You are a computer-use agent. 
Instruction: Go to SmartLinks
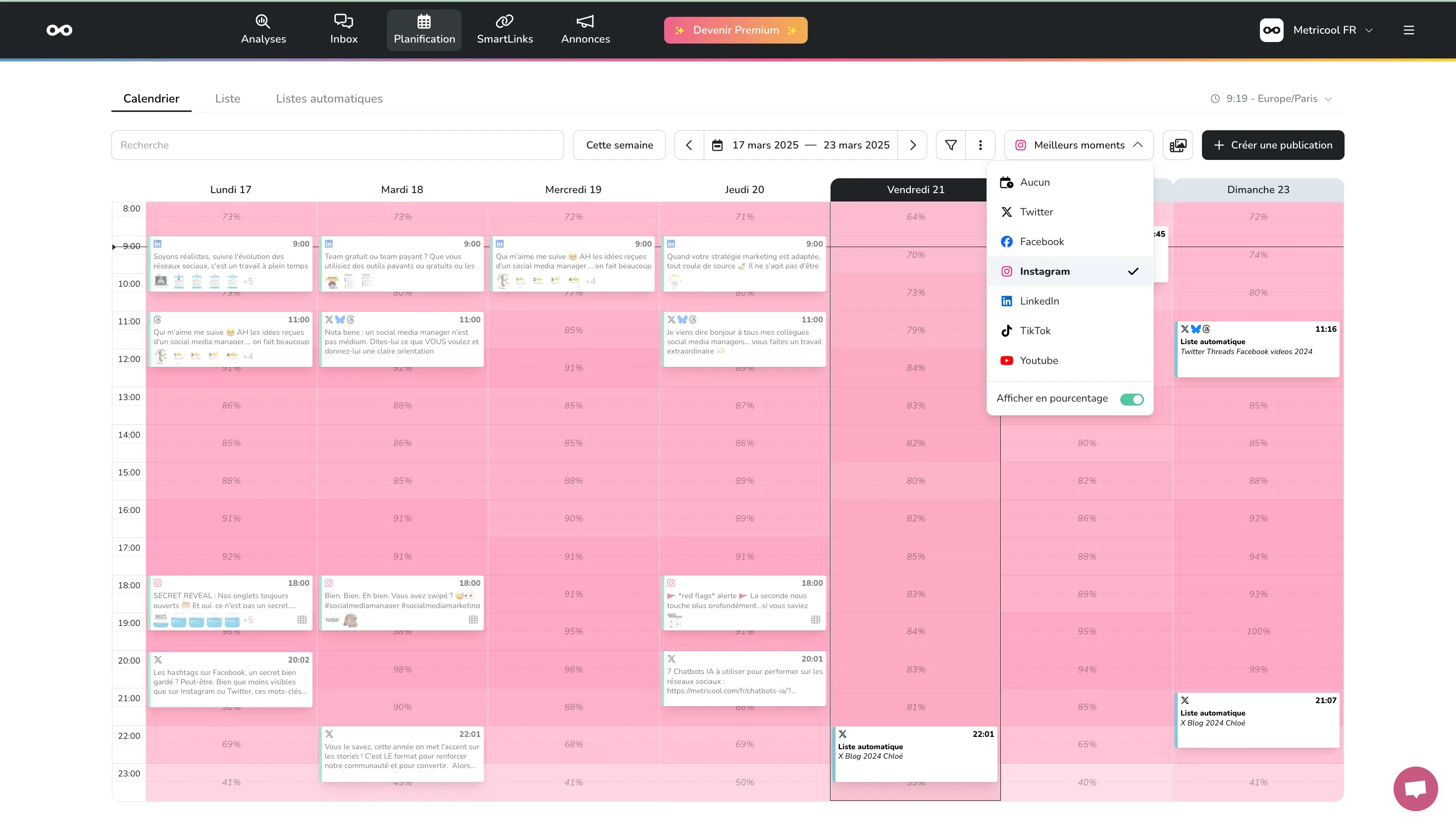click(504, 30)
